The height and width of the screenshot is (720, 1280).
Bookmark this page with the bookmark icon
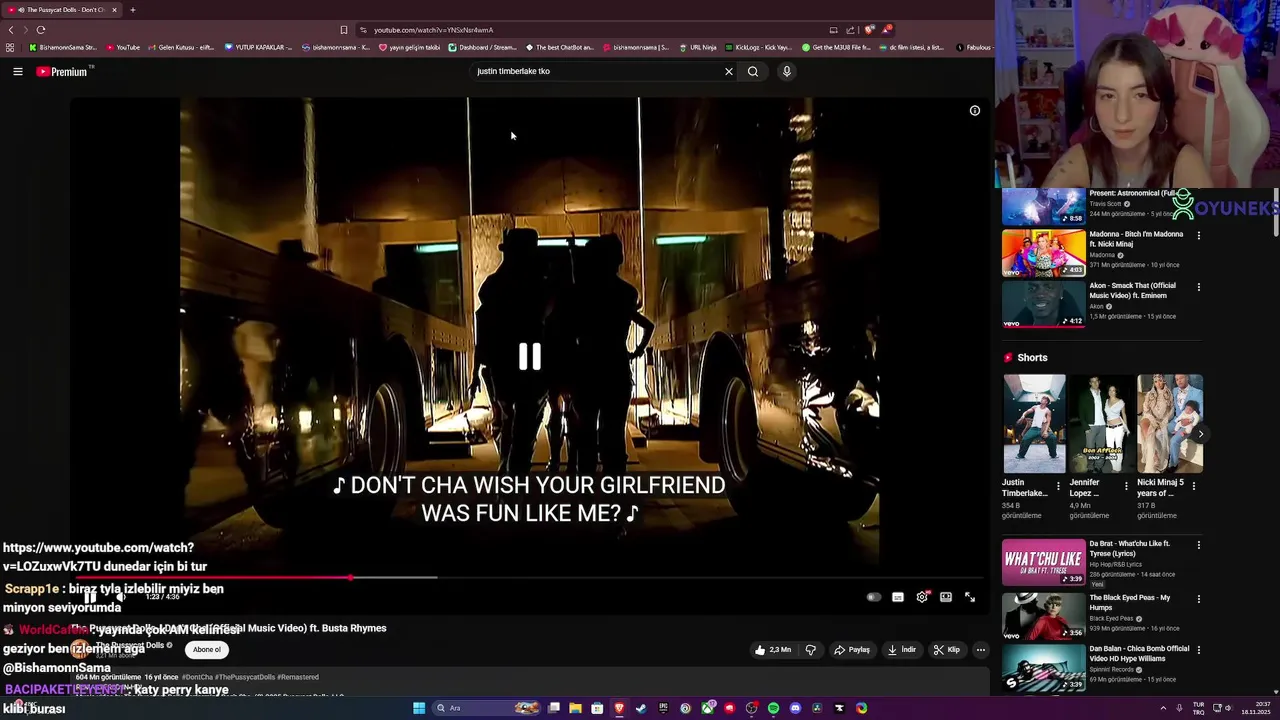click(344, 30)
